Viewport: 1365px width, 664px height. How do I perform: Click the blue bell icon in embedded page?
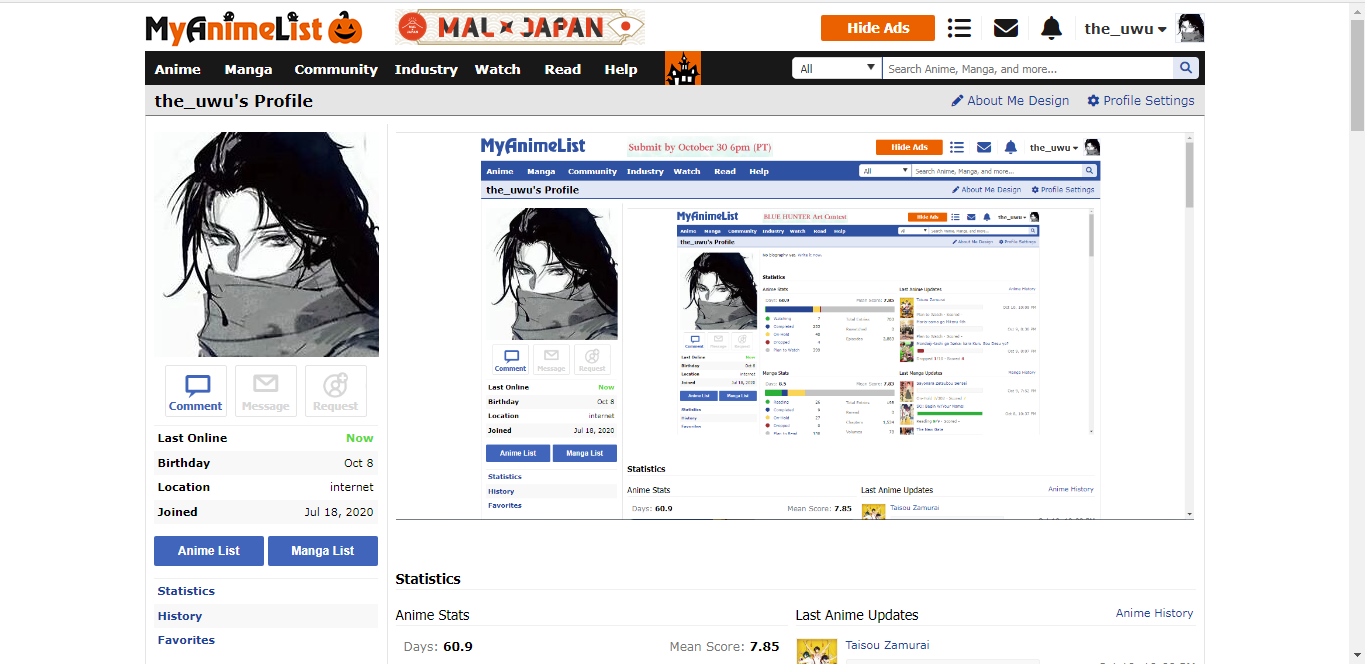[1011, 147]
